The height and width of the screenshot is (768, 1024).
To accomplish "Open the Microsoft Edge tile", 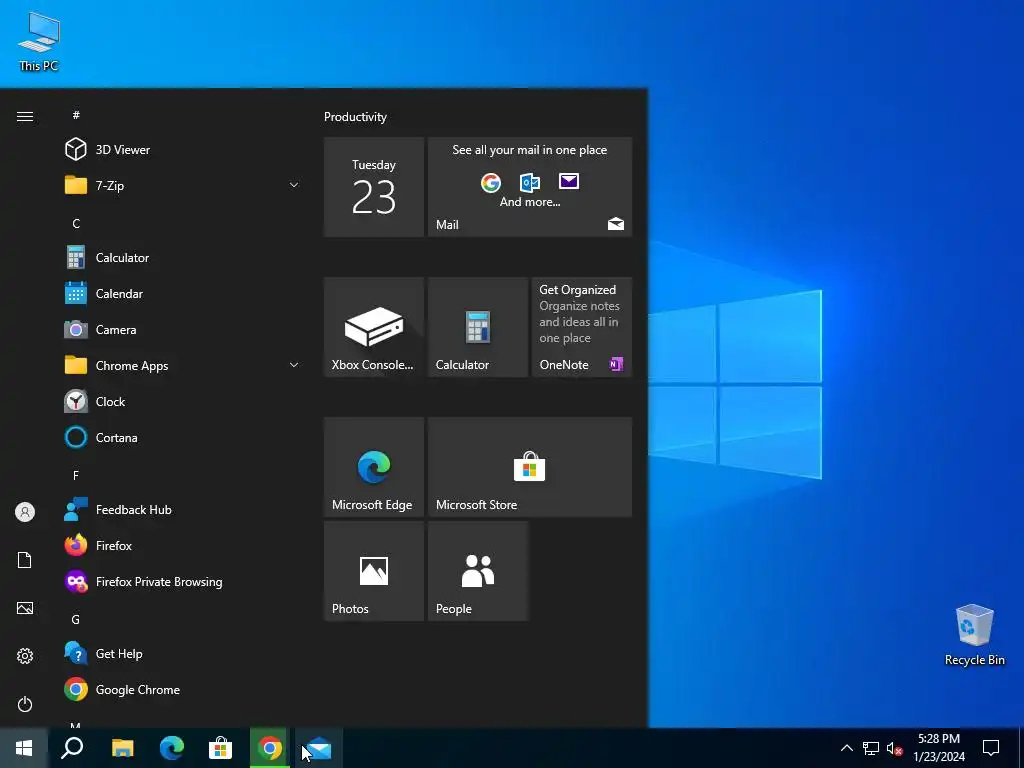I will point(374,467).
